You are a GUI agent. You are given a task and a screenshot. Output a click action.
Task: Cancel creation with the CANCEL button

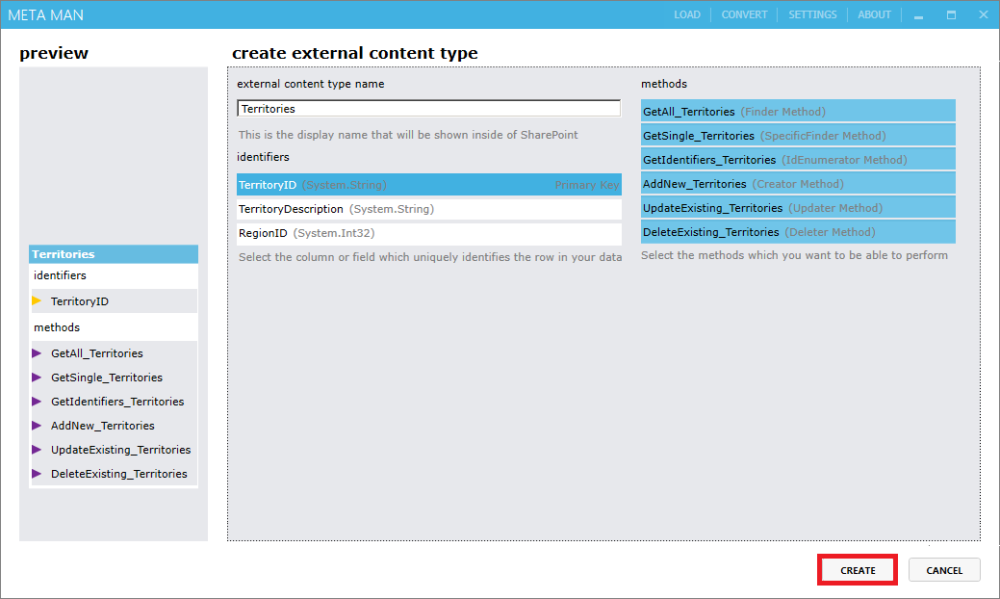point(943,569)
